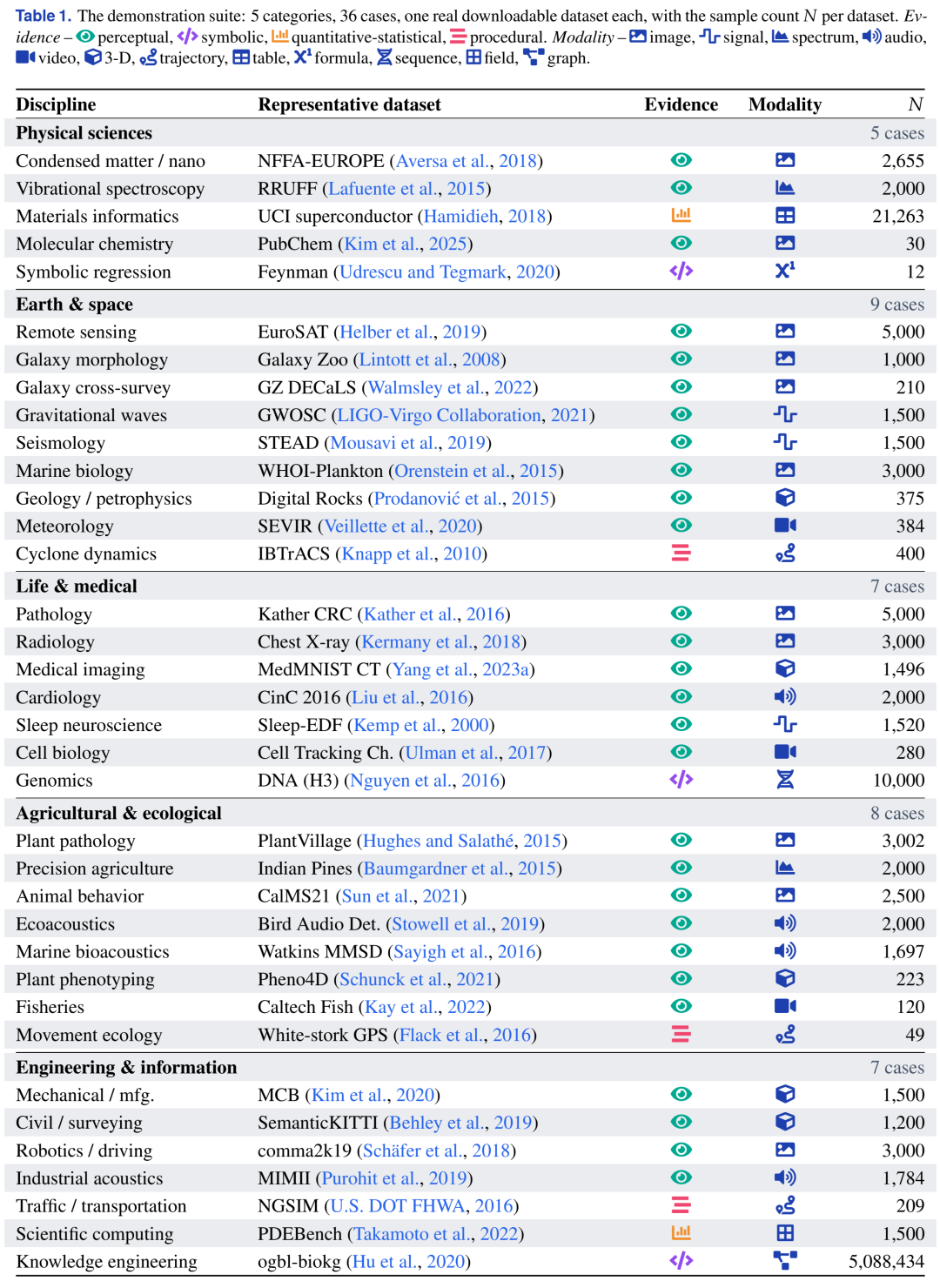The image size is (940, 1288).
Task: Click the audio speaker icon for CinC 2016
Action: (785, 696)
